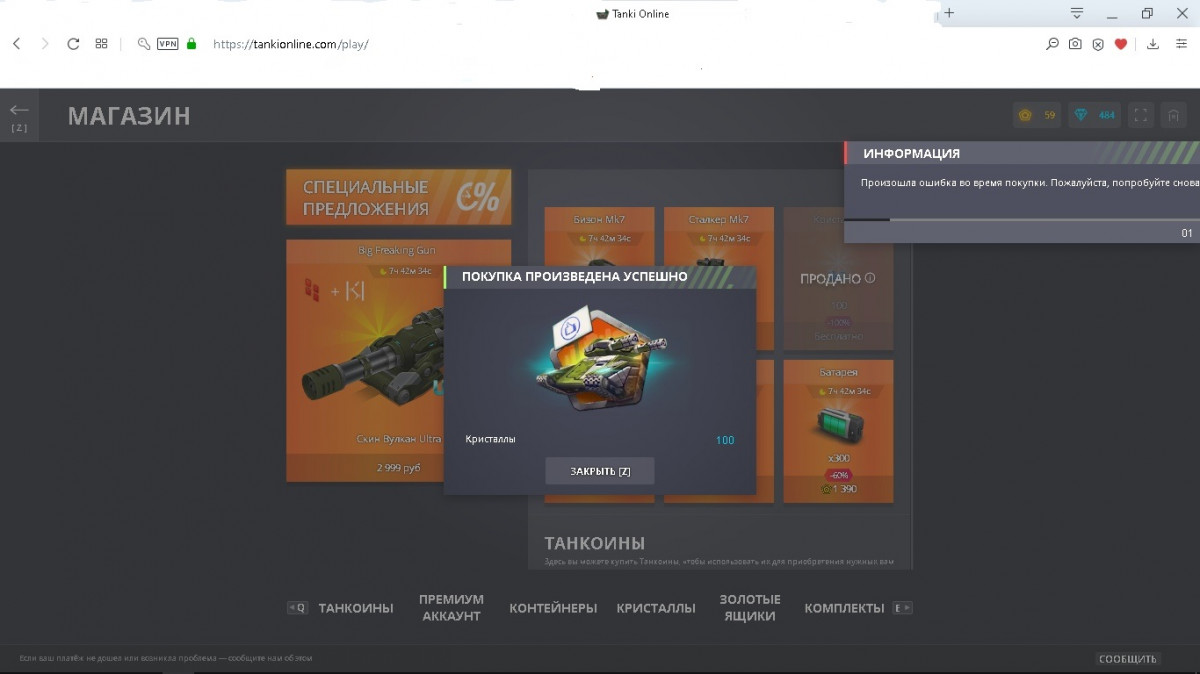
Task: Click the СООБЩИТЬ report button
Action: pyautogui.click(x=1128, y=659)
